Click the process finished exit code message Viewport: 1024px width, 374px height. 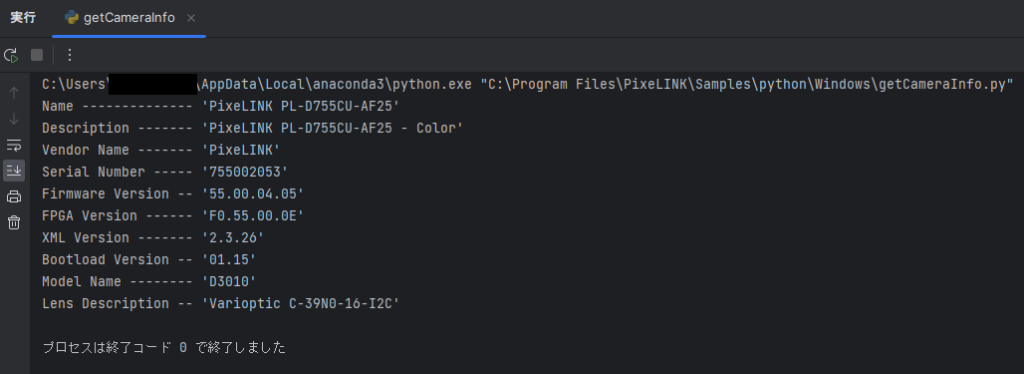coord(164,347)
